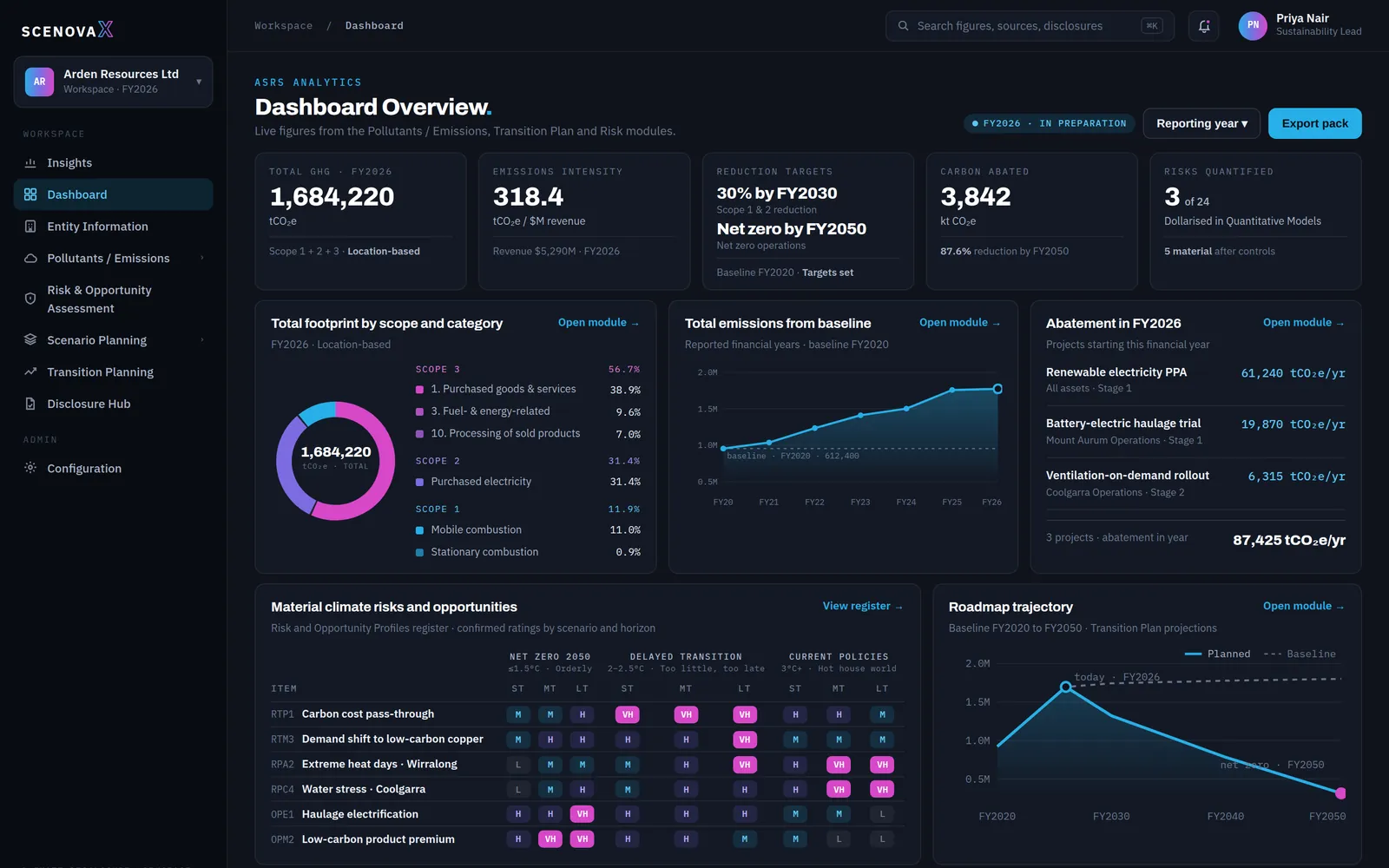The image size is (1389, 868).
Task: Click the Transition Planning trend icon
Action: tap(30, 372)
